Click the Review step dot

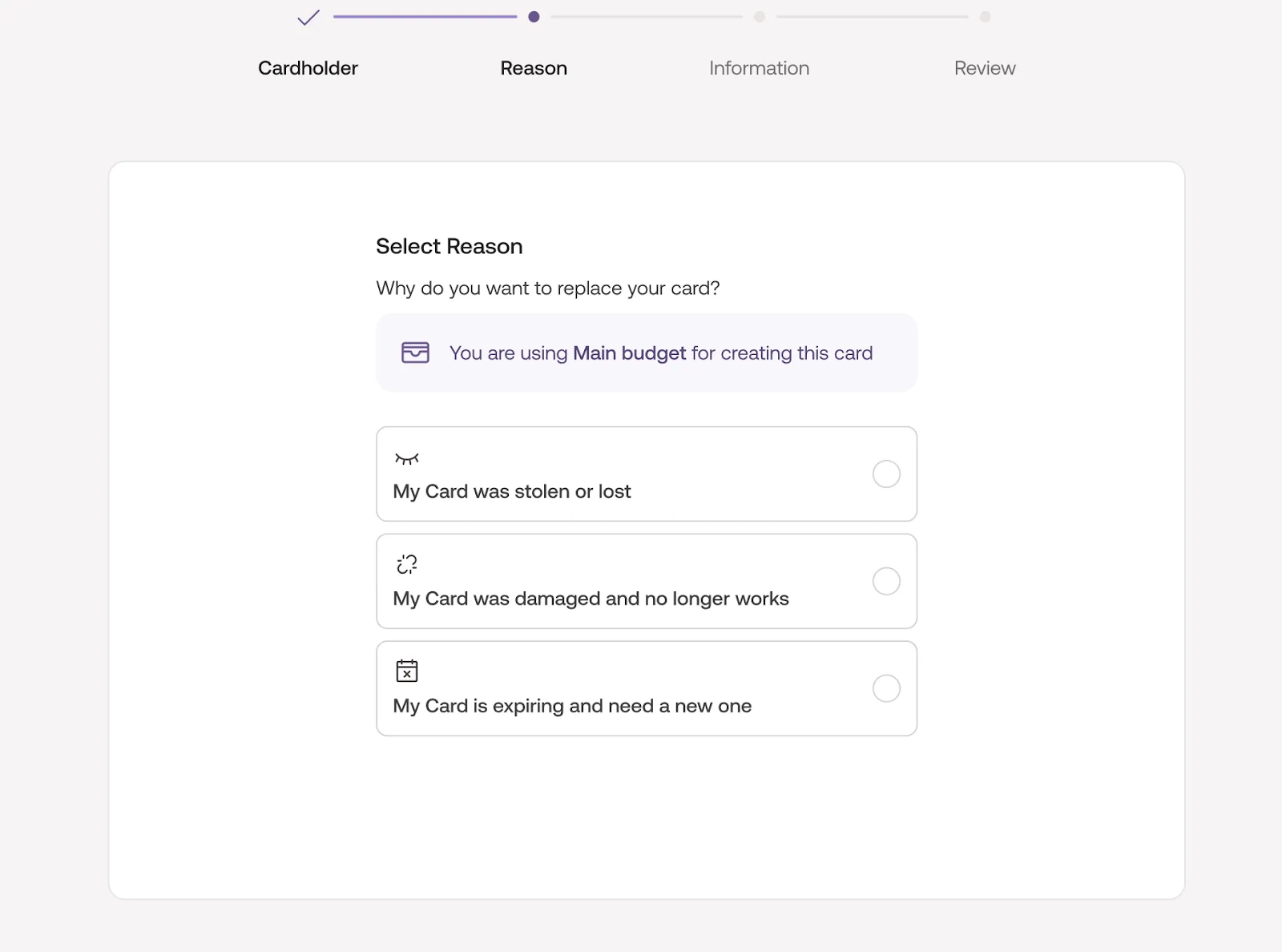pyautogui.click(x=985, y=17)
